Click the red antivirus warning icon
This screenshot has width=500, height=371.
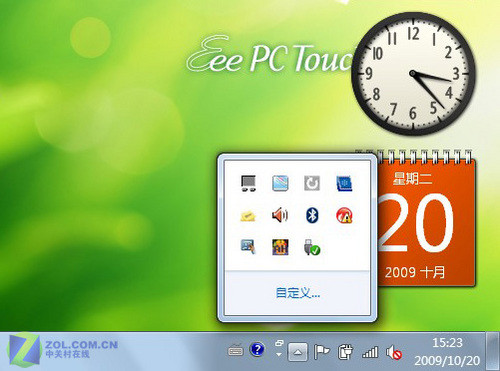pyautogui.click(x=344, y=215)
